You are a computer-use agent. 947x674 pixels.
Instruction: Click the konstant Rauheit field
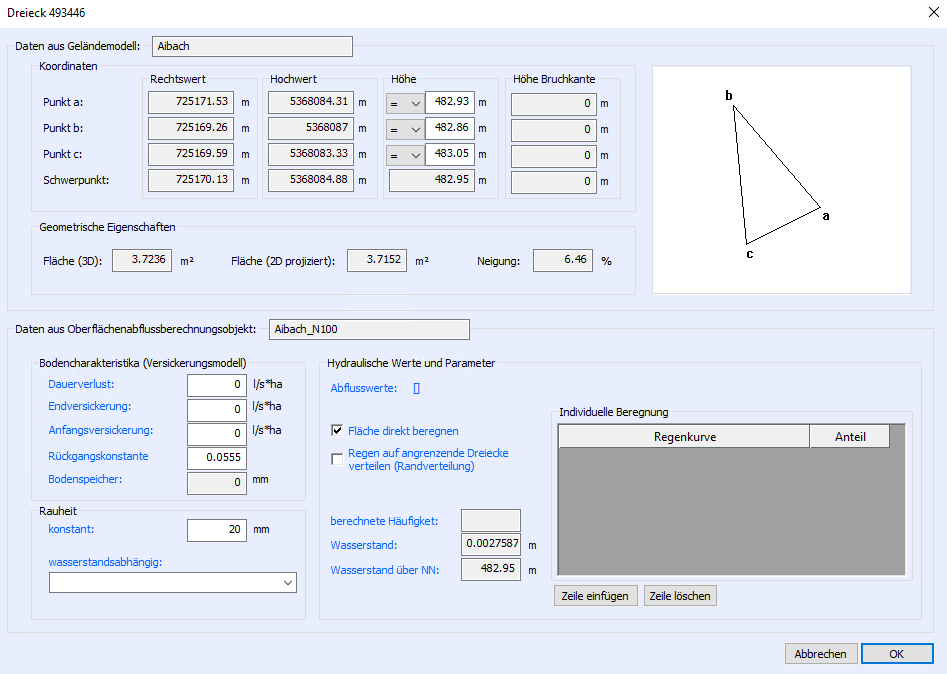pyautogui.click(x=217, y=529)
